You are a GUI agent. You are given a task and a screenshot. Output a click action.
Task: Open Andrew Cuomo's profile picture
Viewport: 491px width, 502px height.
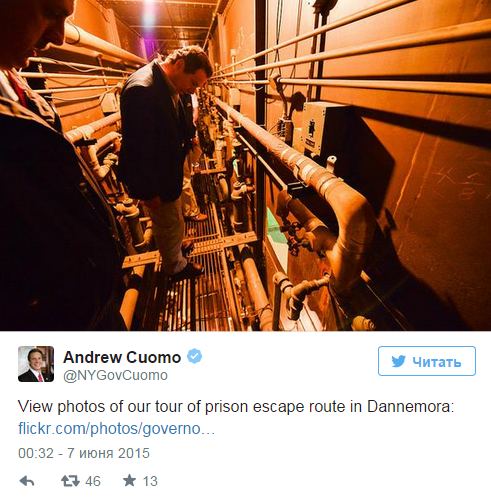pyautogui.click(x=36, y=364)
